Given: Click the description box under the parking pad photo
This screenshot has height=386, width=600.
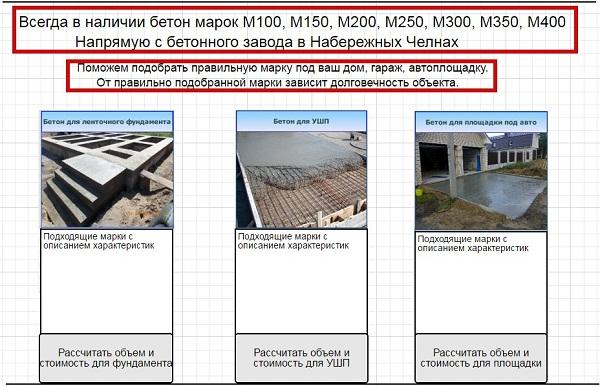Looking at the screenshot, I should click(x=481, y=282).
